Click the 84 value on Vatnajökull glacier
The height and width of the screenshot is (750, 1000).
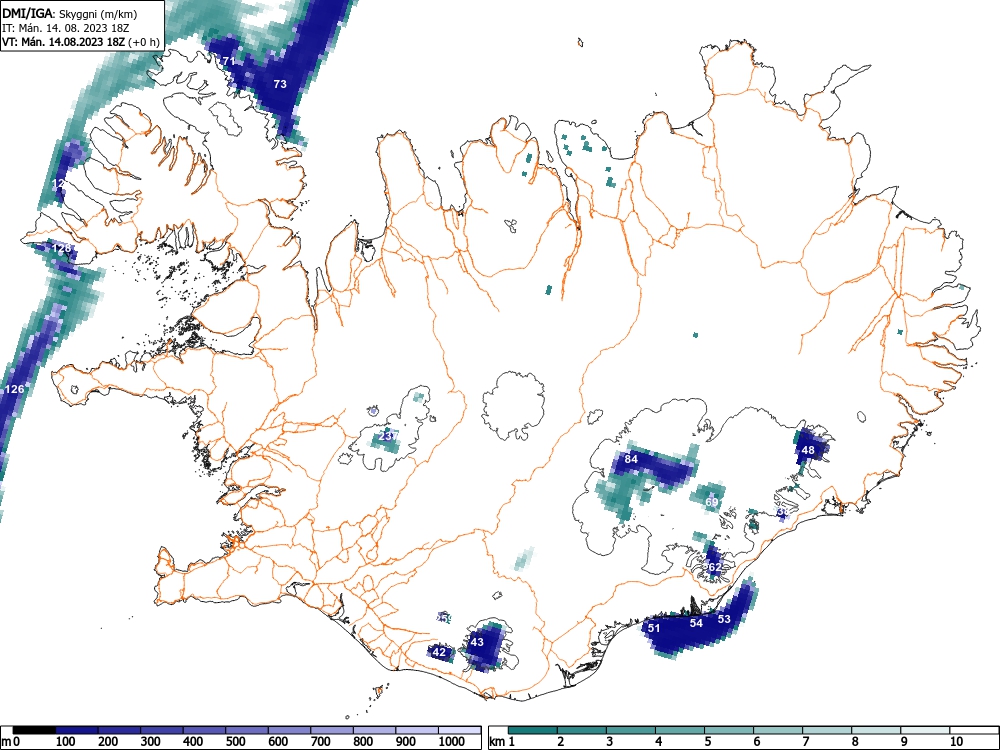(x=631, y=459)
